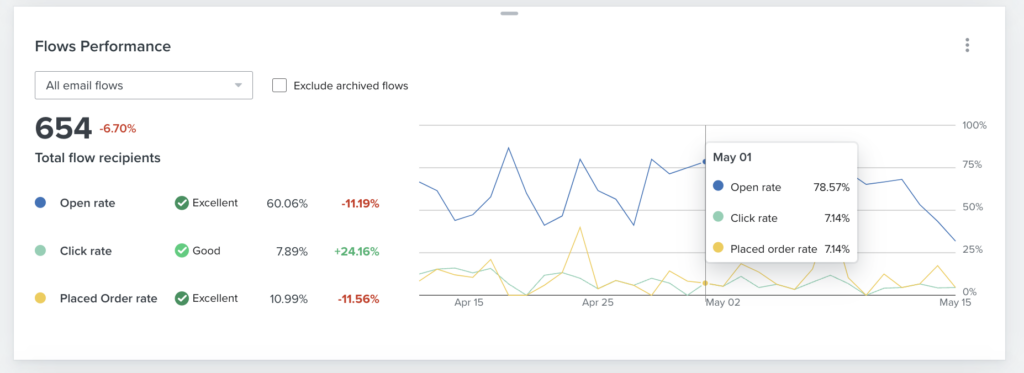The image size is (1024, 373).
Task: Click the Total flow recipients label
Action: coord(97,158)
